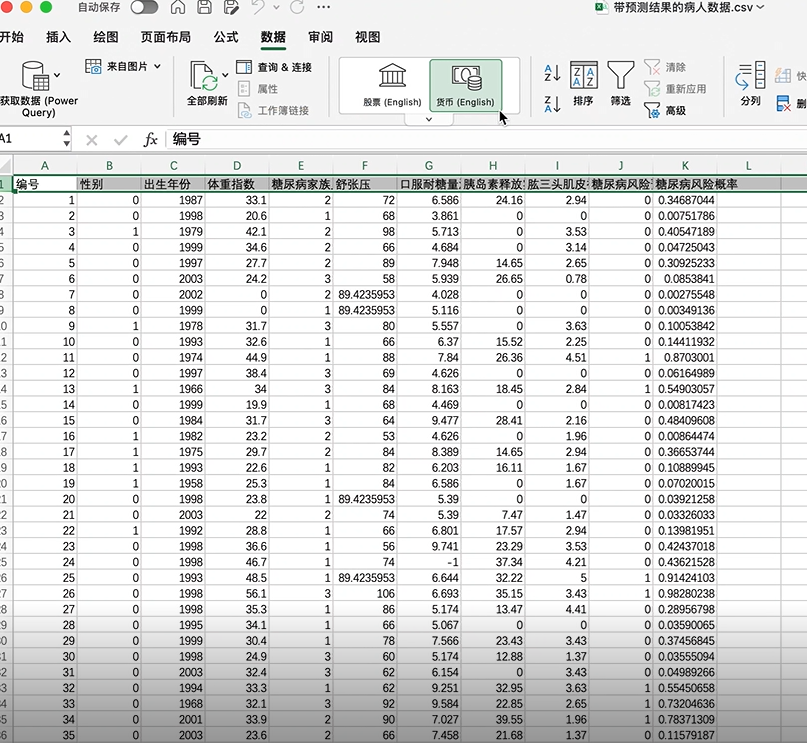Image resolution: width=807 pixels, height=743 pixels.
Task: Open the 排序 sort dialog
Action: tap(583, 83)
